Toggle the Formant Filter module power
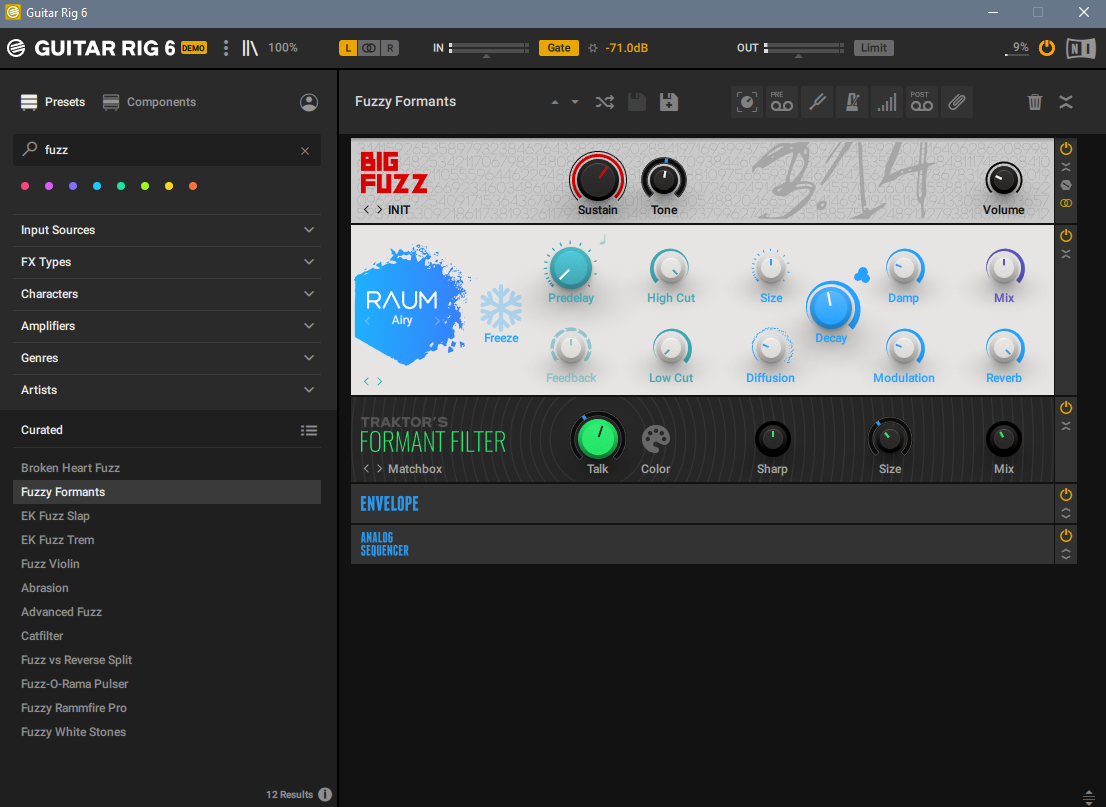The height and width of the screenshot is (807, 1106). coord(1066,408)
